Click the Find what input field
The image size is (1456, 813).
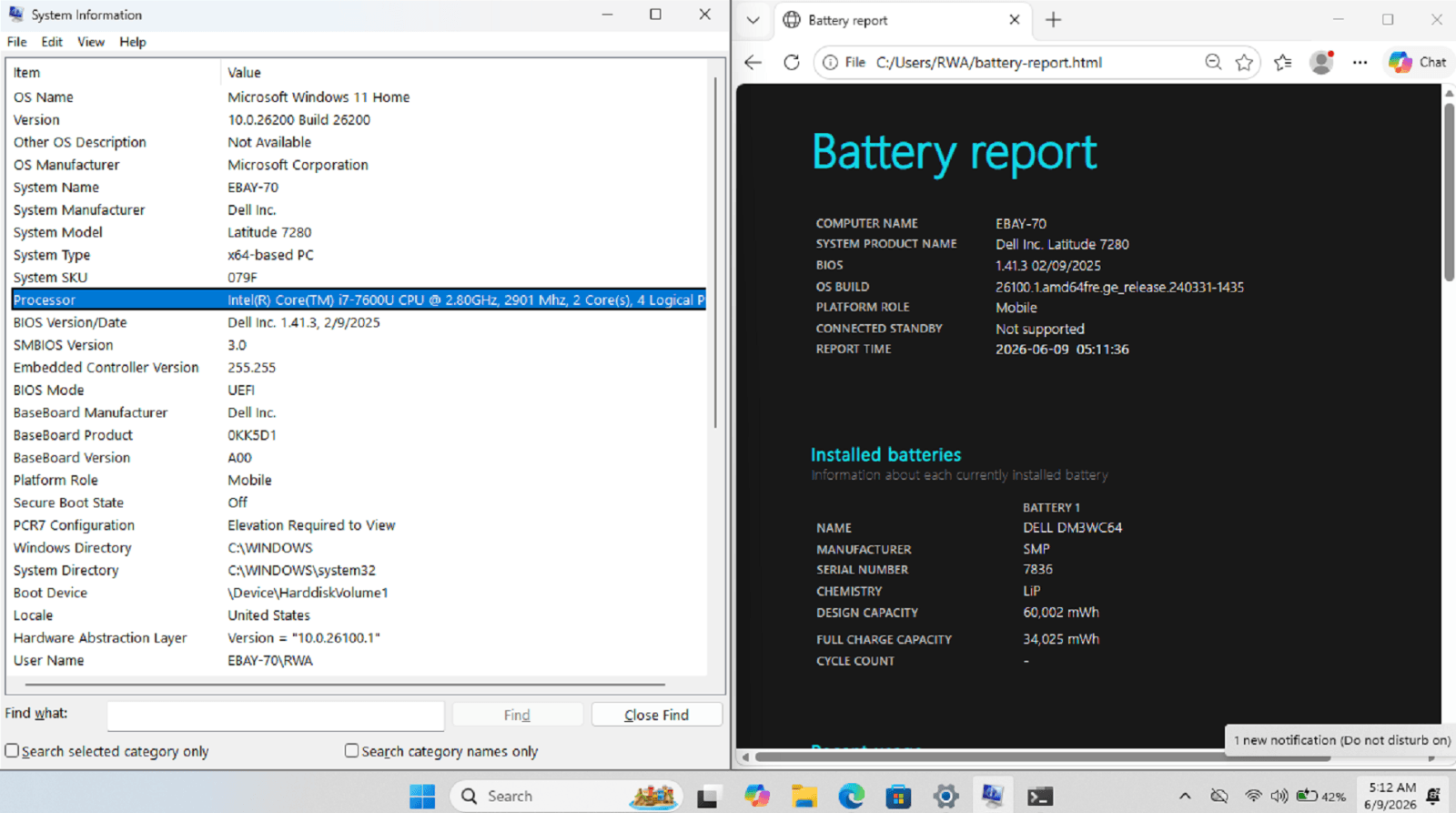(x=276, y=716)
